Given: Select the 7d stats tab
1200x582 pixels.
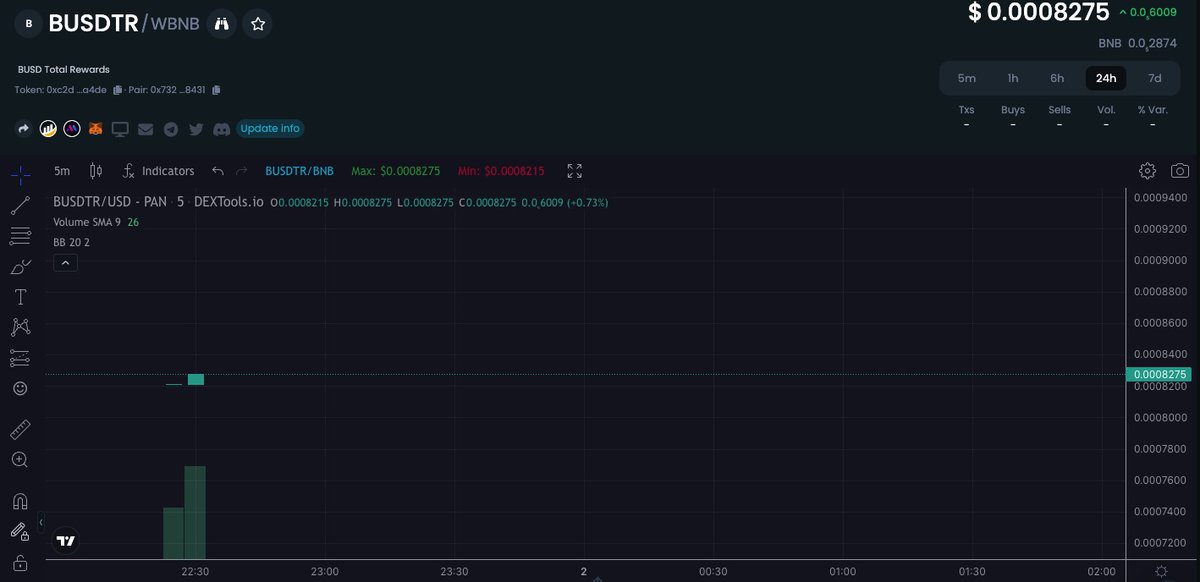Looking at the screenshot, I should (x=1155, y=78).
